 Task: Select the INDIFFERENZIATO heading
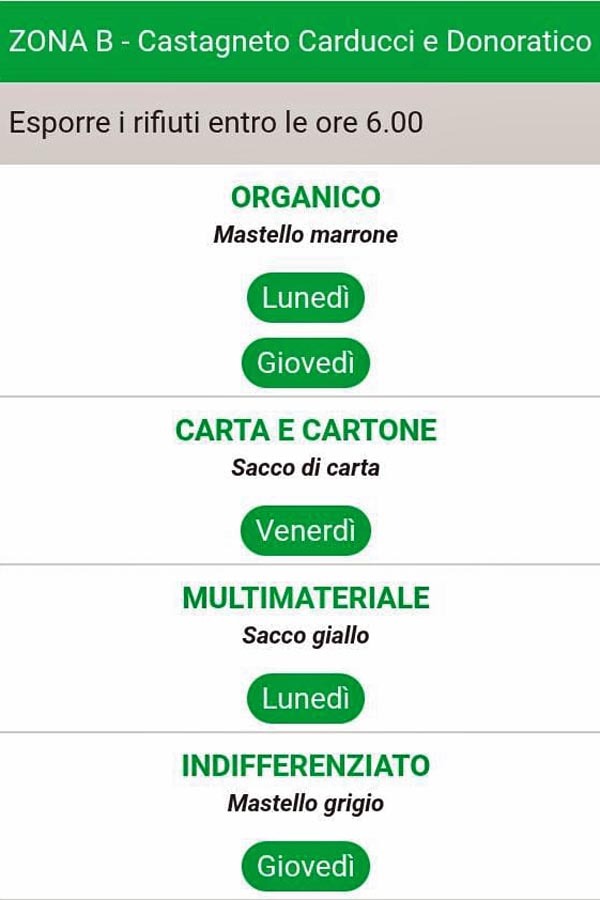point(305,766)
